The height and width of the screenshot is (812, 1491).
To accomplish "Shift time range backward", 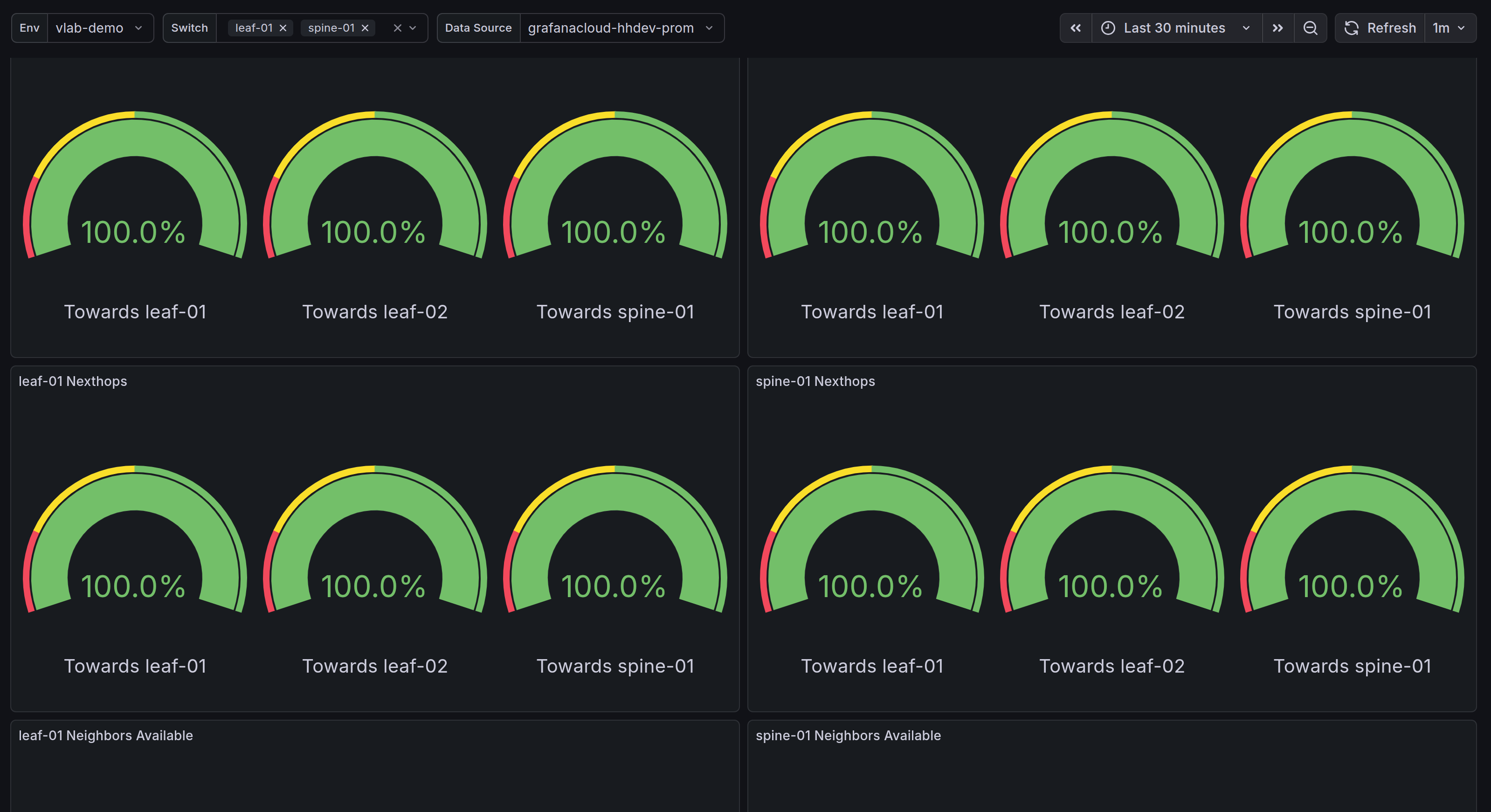I will point(1076,28).
